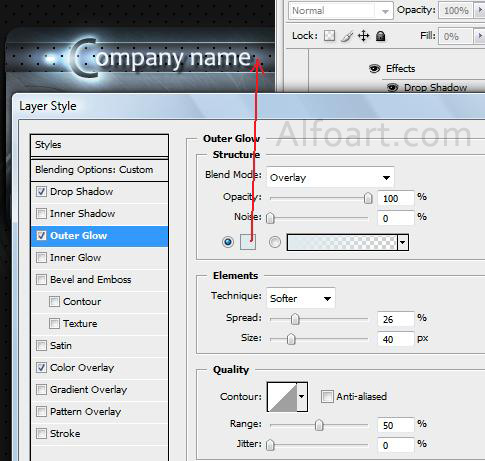
Task: Enable the Pattern Overlay checkbox
Action: coord(41,412)
